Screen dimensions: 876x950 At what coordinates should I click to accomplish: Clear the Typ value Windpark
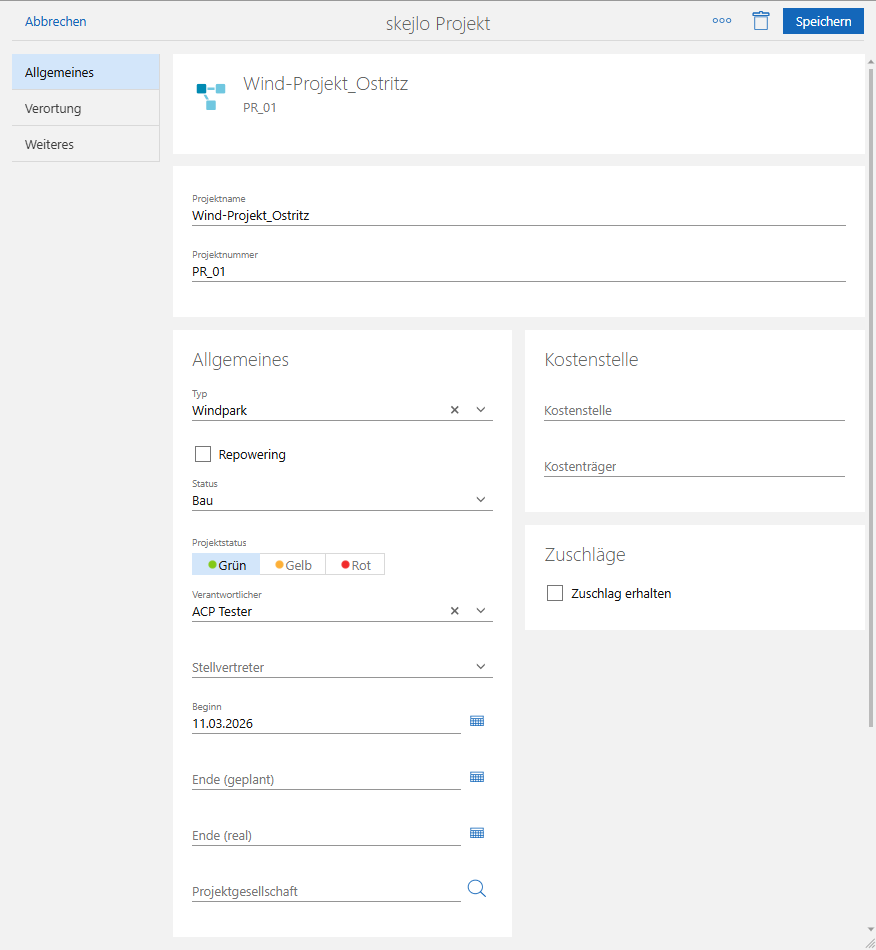pos(454,410)
